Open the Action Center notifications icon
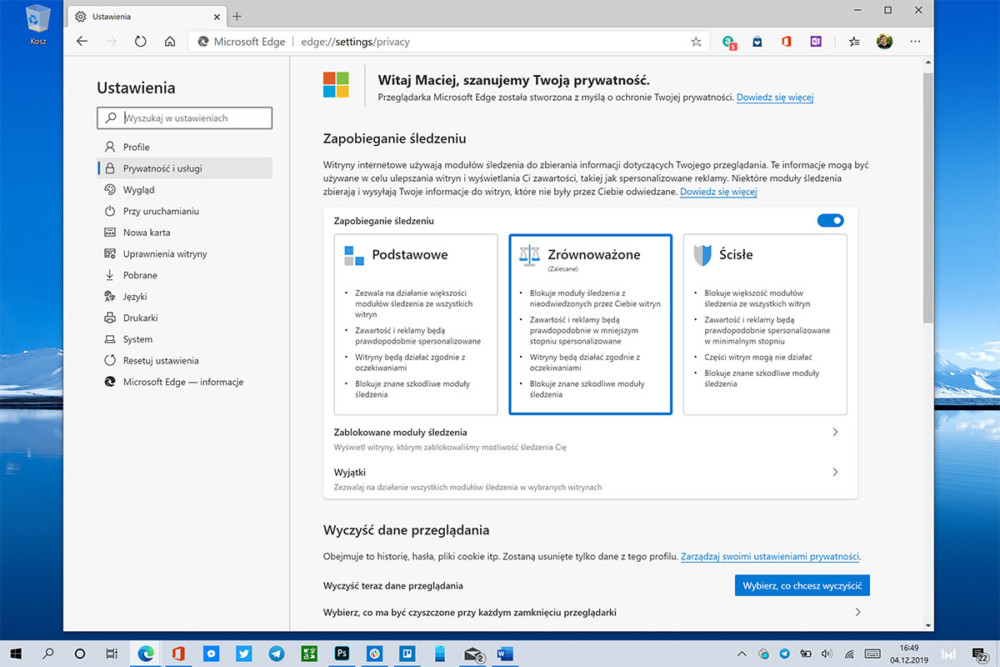The width and height of the screenshot is (1000, 667). click(x=980, y=654)
